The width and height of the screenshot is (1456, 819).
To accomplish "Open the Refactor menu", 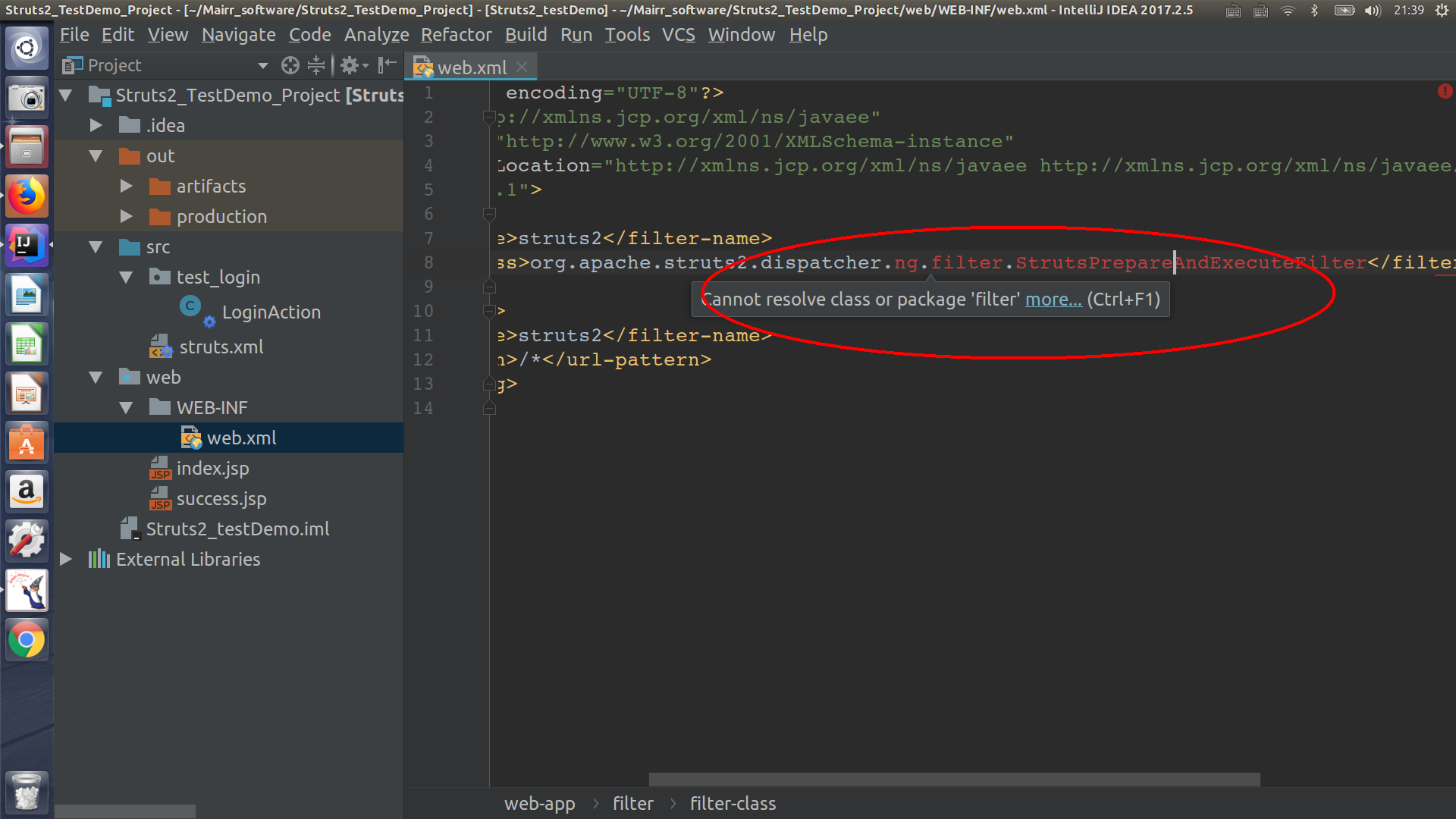I will pos(457,35).
